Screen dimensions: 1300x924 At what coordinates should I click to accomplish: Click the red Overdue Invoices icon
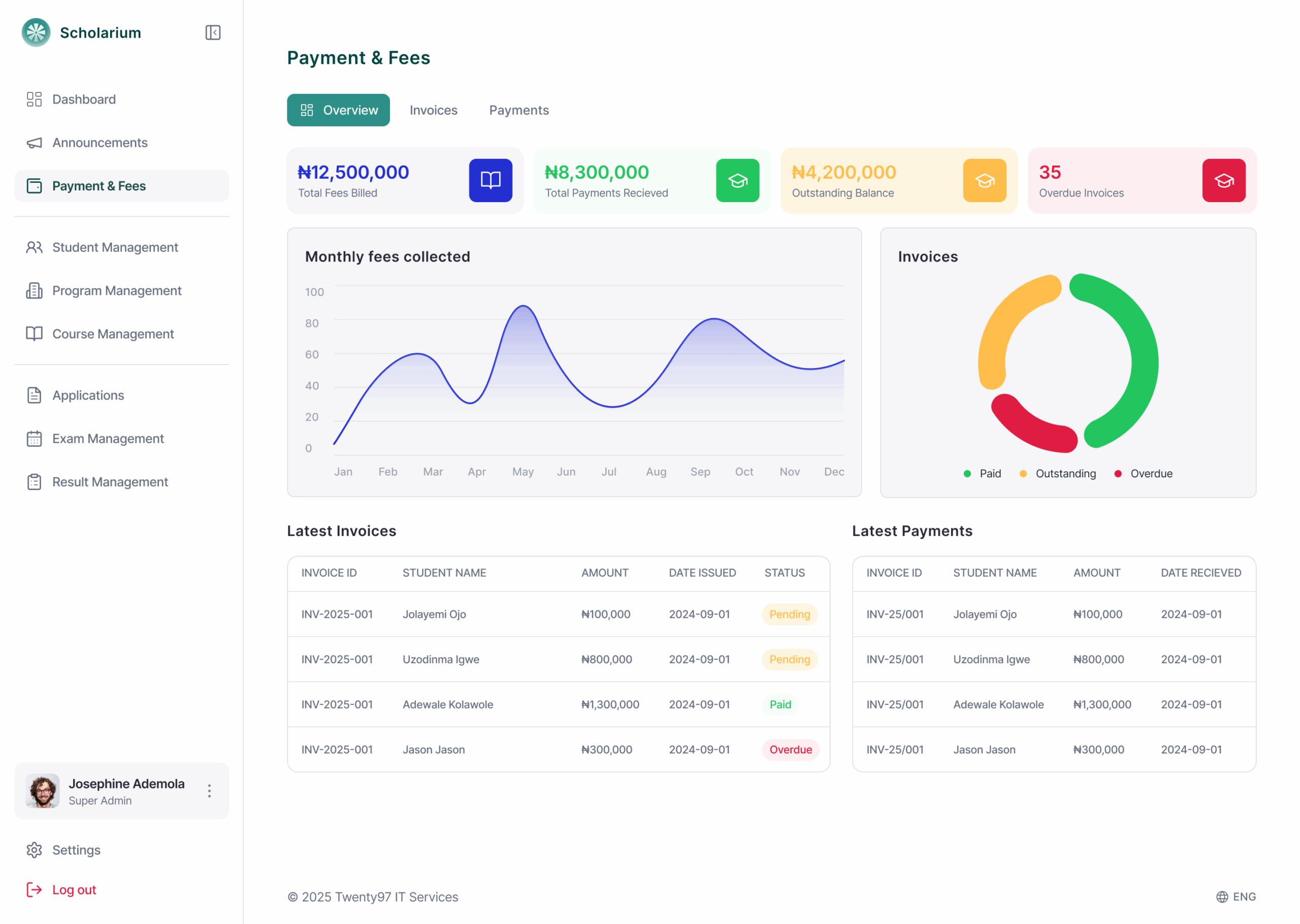(1223, 180)
